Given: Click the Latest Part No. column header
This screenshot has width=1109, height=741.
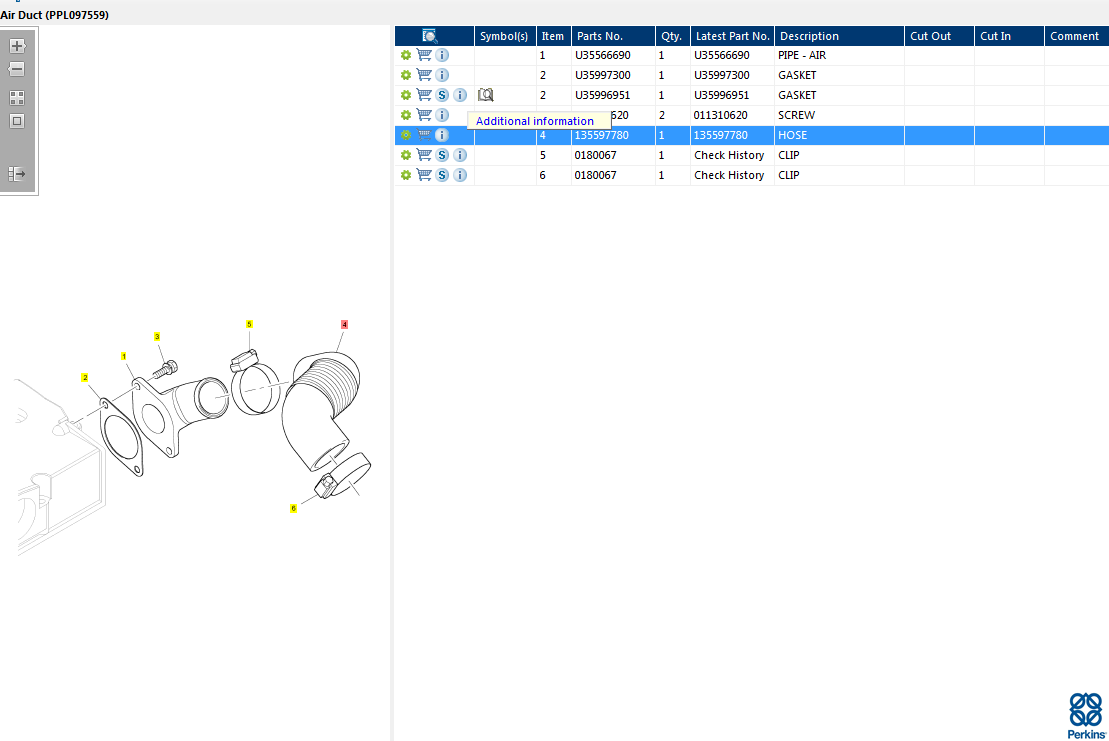Looking at the screenshot, I should [732, 36].
